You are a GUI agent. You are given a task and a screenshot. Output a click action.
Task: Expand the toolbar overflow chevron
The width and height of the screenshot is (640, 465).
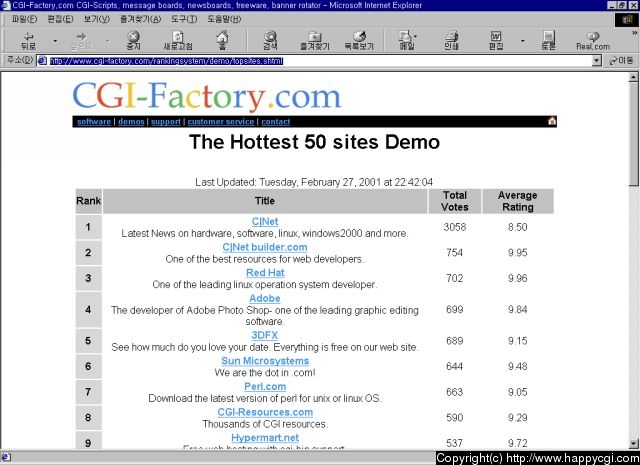pos(634,33)
